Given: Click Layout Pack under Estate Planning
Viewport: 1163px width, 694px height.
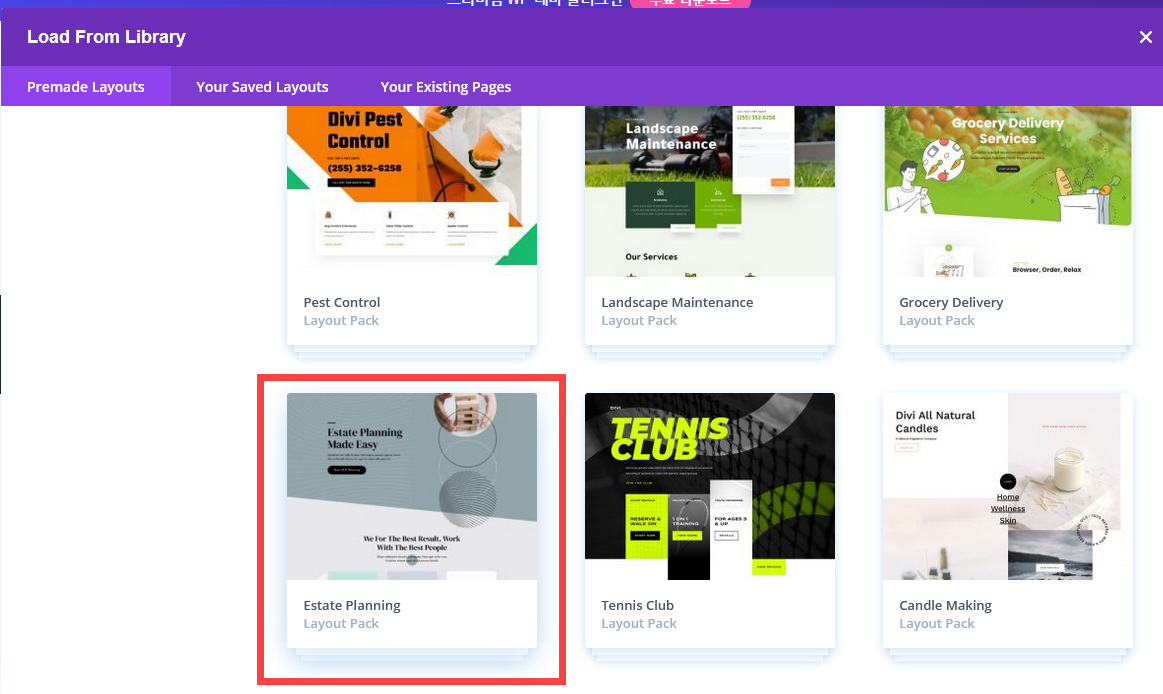Looking at the screenshot, I should (x=341, y=624).
